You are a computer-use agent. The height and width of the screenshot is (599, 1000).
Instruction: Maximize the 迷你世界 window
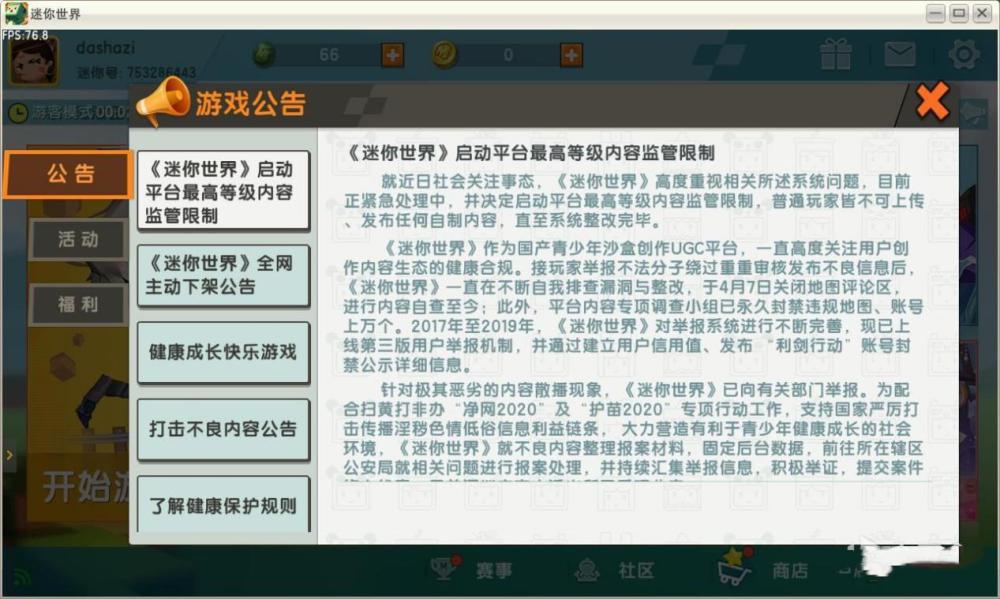(959, 13)
